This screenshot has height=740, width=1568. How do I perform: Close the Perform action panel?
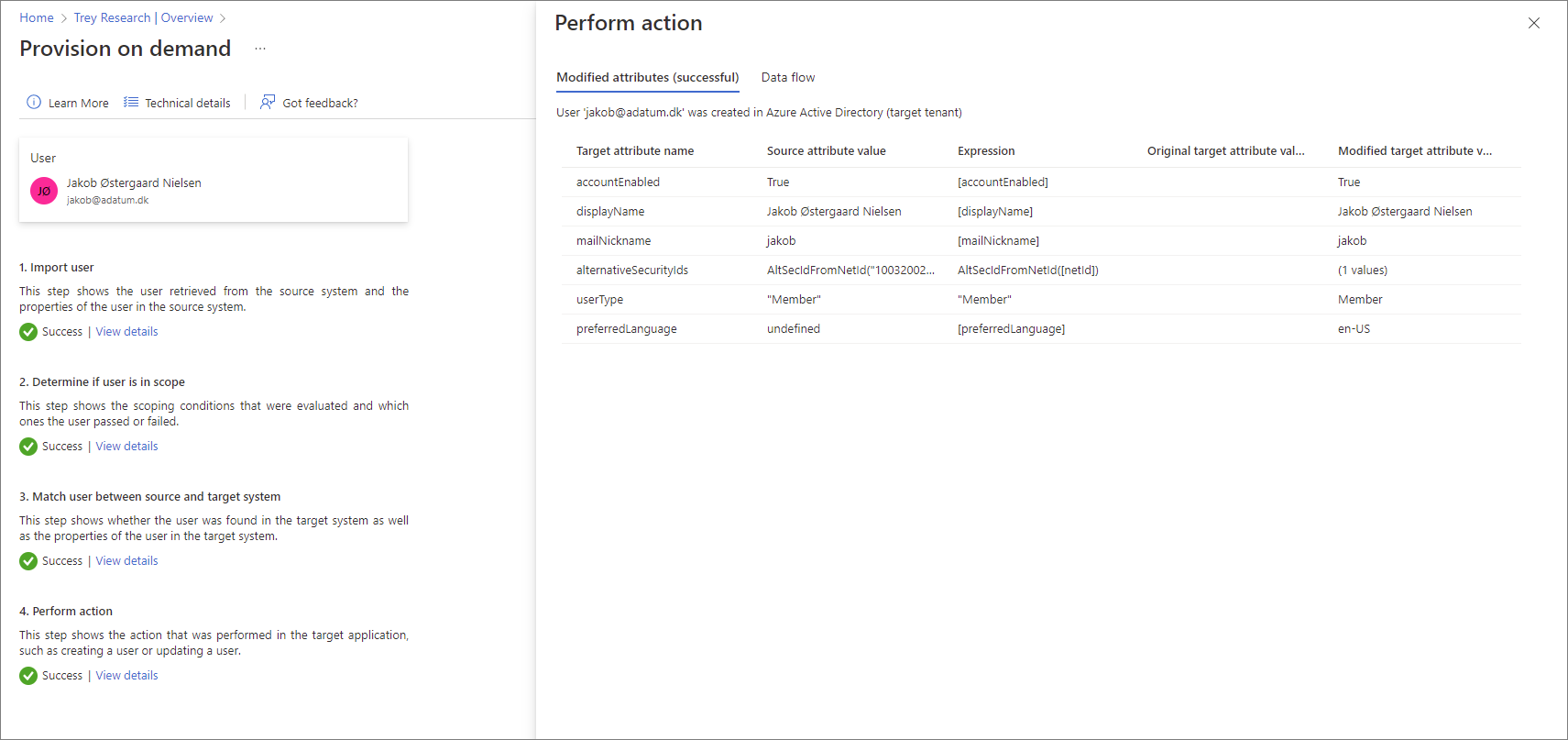tap(1534, 23)
